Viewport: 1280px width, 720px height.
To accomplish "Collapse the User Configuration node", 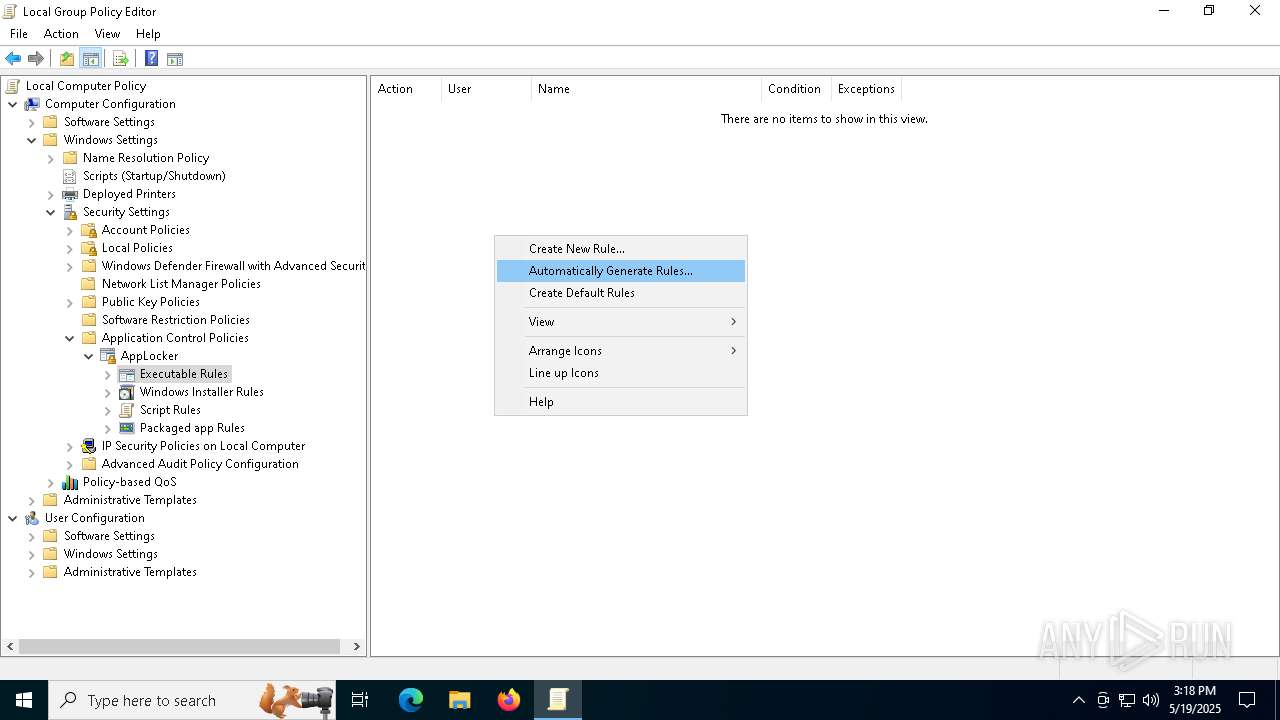I will pos(13,518).
